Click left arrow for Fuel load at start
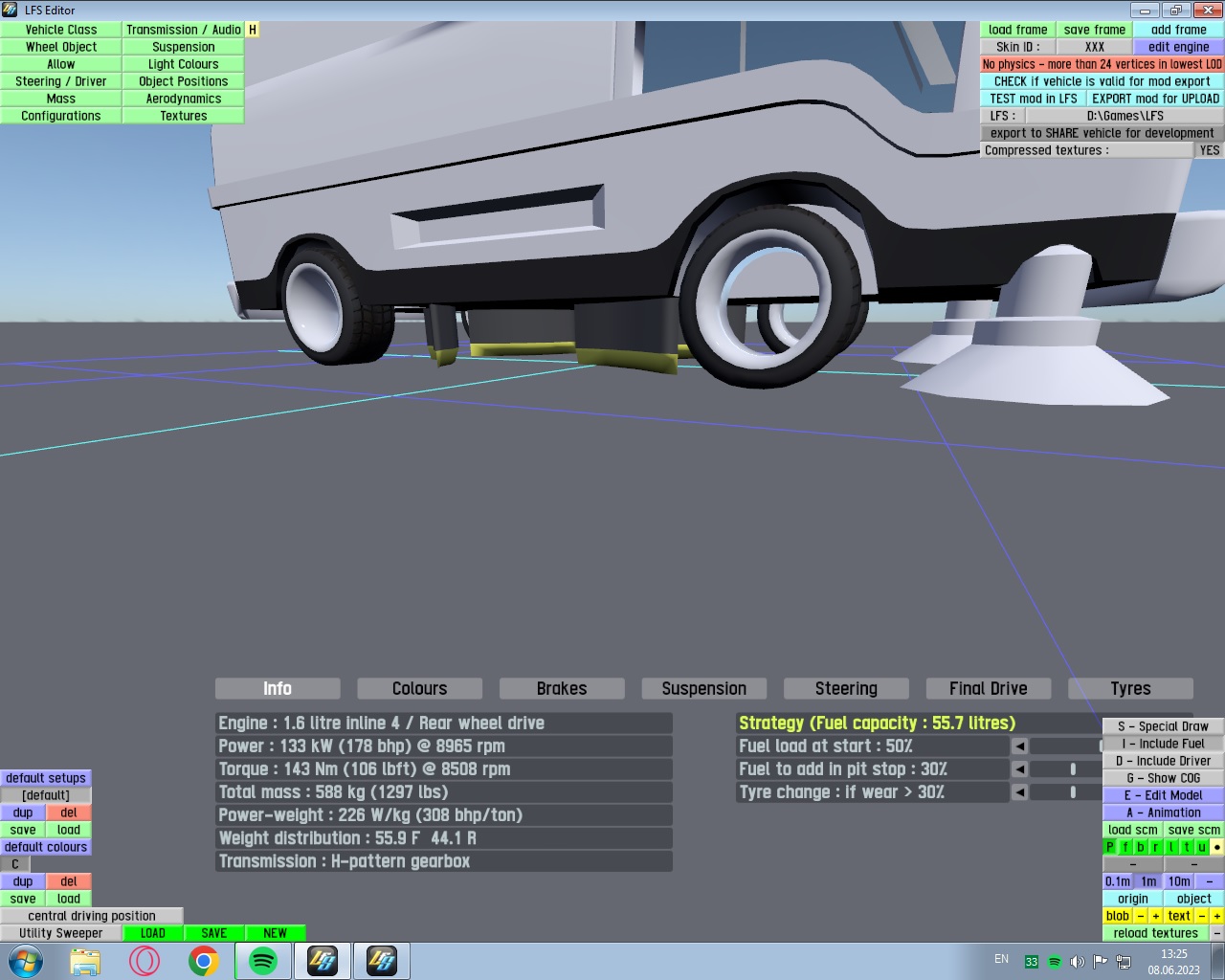Screen dimensions: 1225x980 tap(1019, 746)
